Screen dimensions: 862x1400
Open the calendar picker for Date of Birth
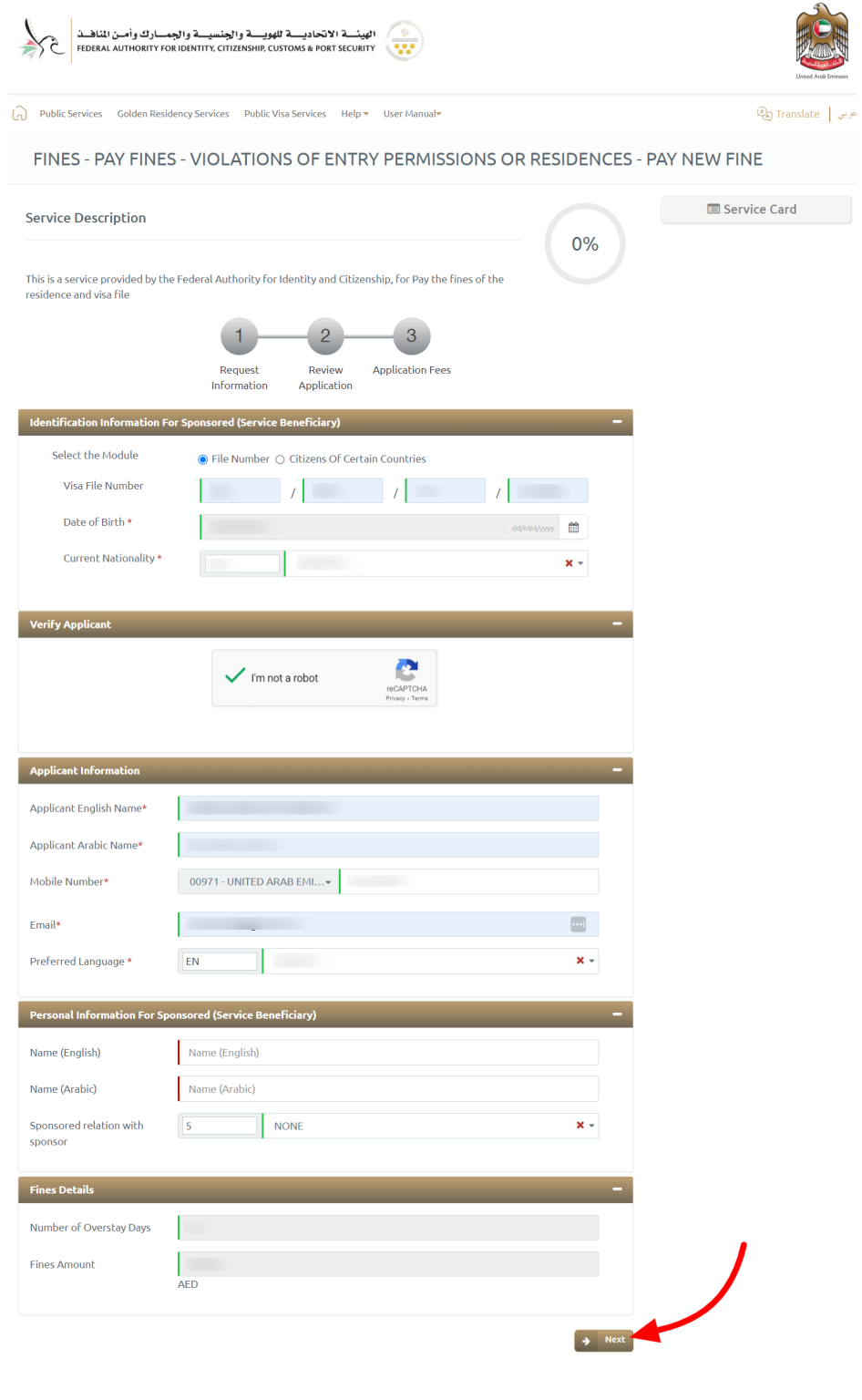click(x=573, y=527)
